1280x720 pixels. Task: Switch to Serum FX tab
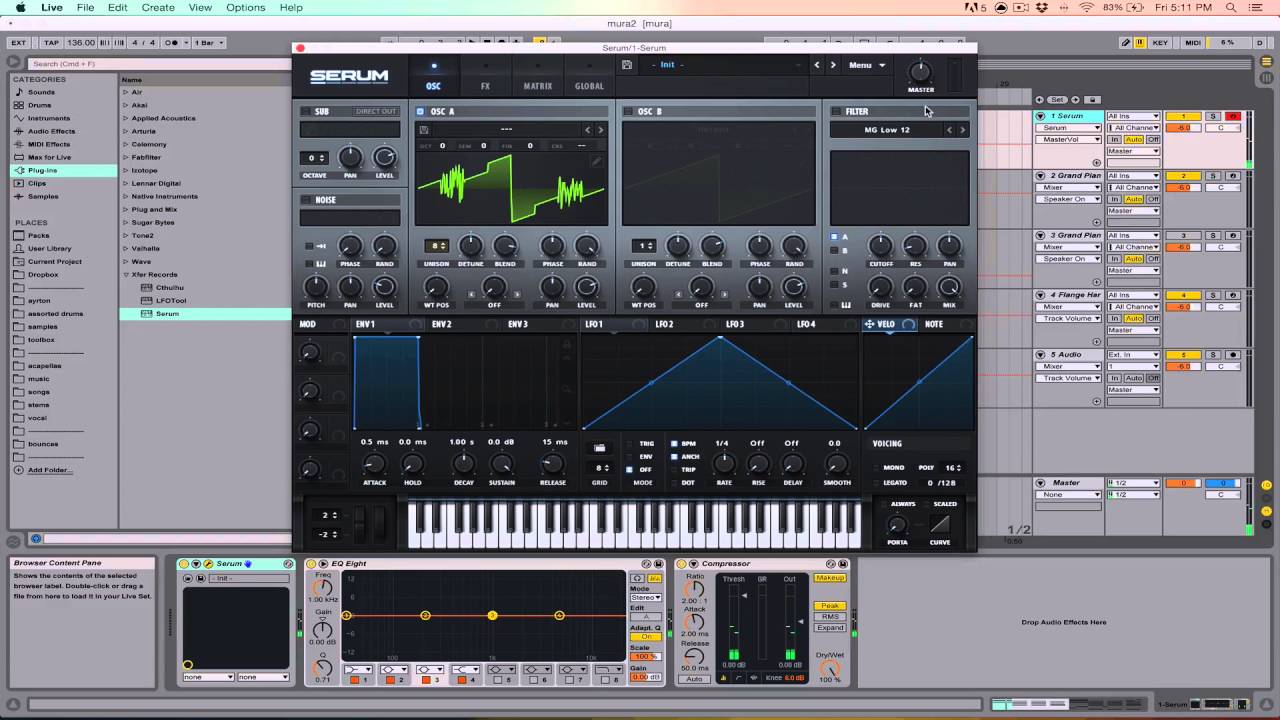coord(485,86)
